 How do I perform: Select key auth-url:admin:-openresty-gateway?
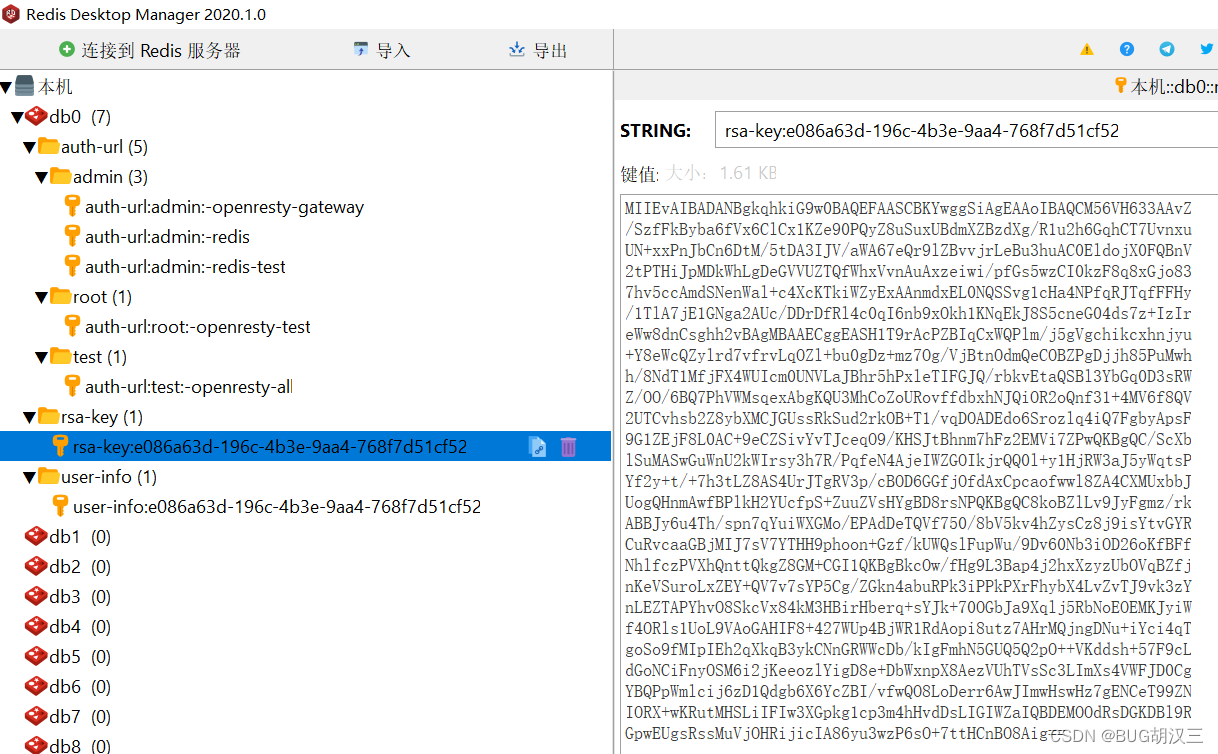224,207
